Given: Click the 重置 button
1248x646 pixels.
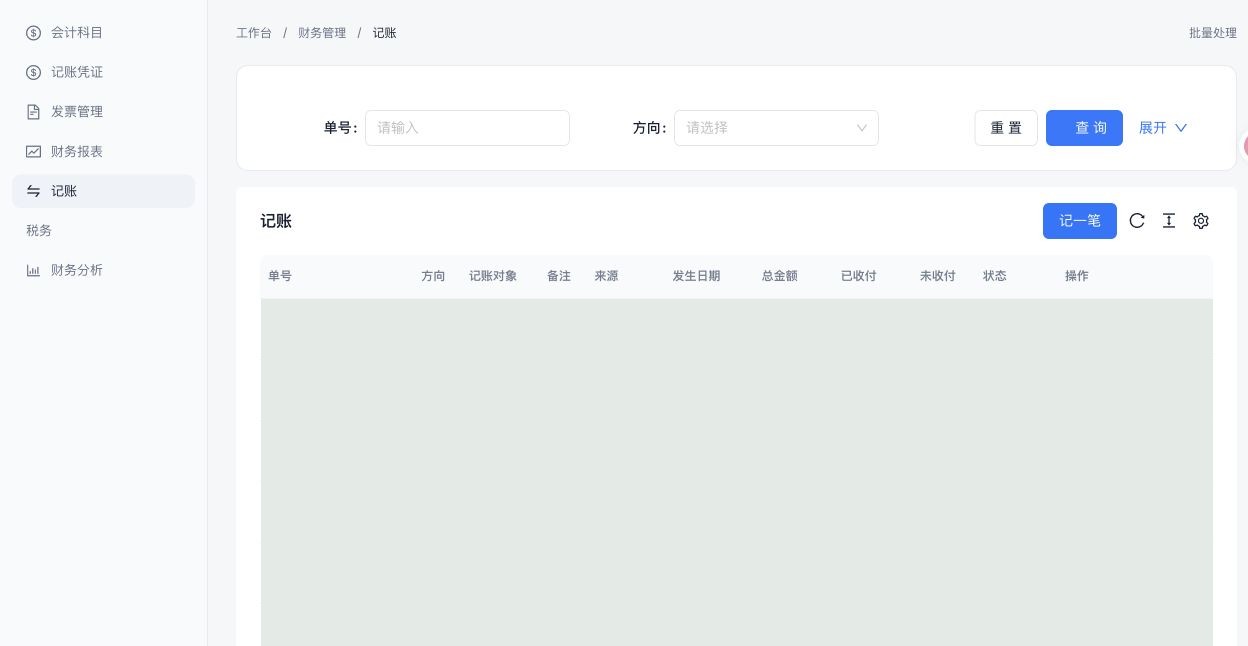Looking at the screenshot, I should (x=1006, y=128).
